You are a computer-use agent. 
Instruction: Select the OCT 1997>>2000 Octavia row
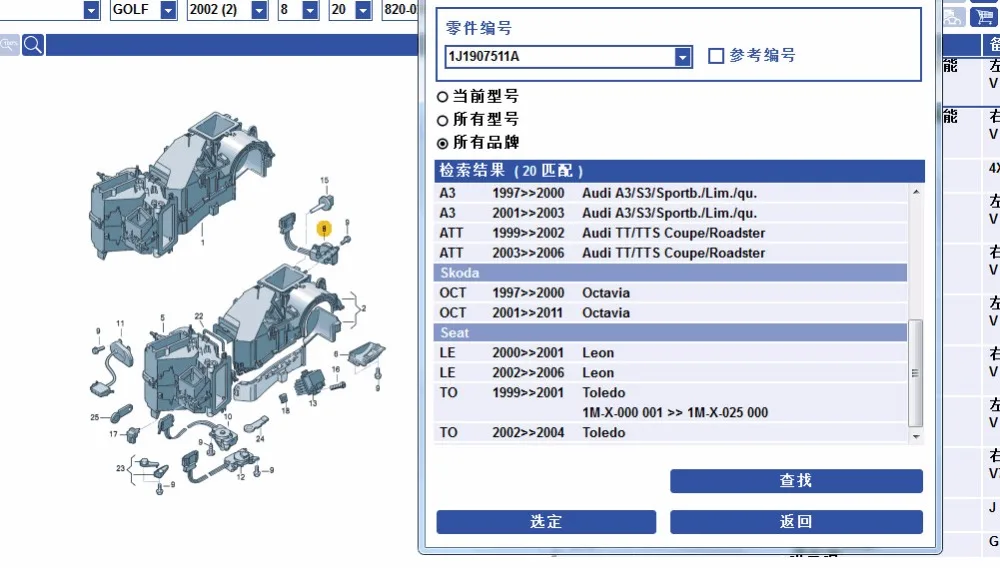(x=671, y=293)
